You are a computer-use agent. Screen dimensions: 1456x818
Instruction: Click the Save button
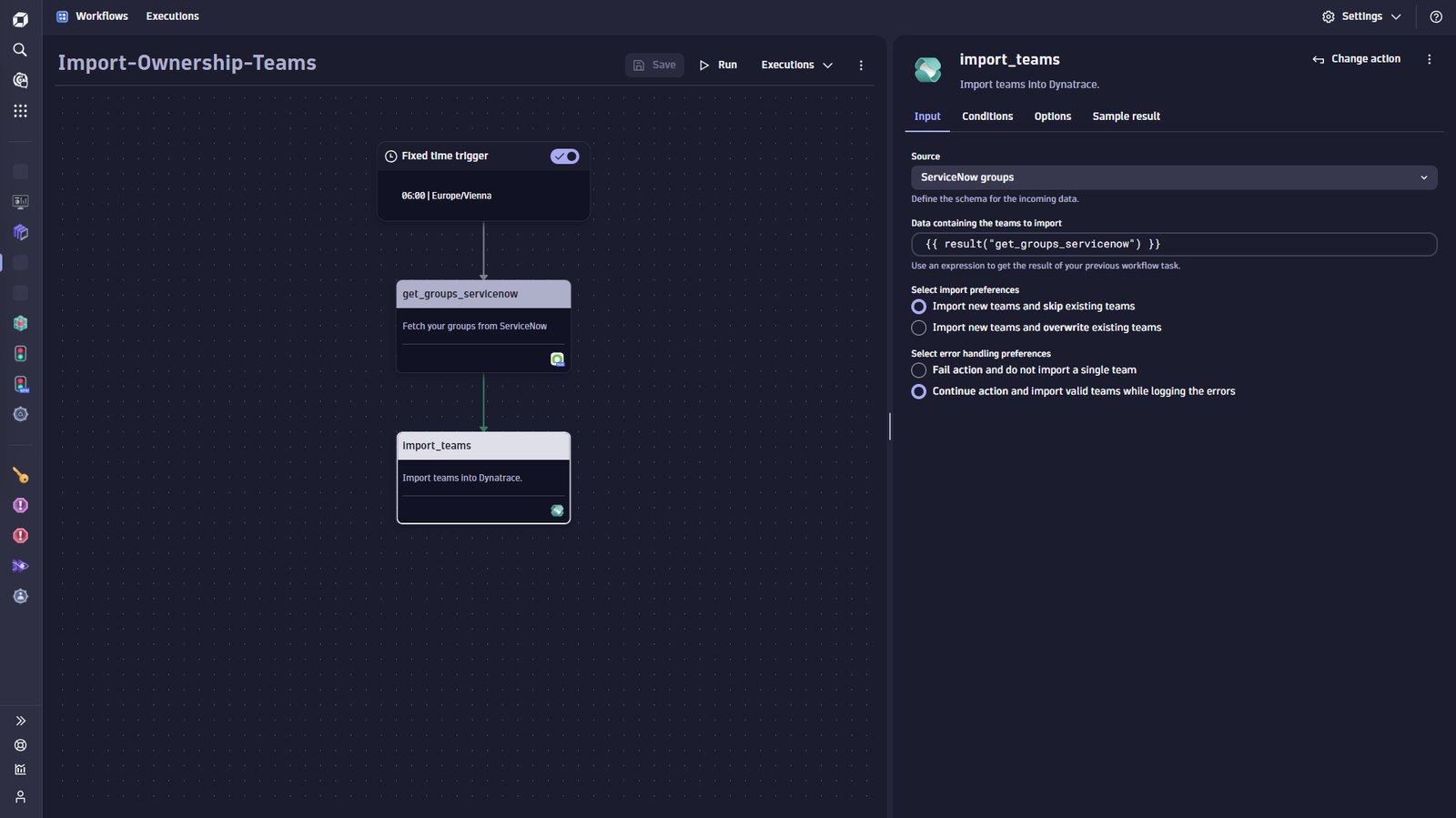pyautogui.click(x=654, y=66)
